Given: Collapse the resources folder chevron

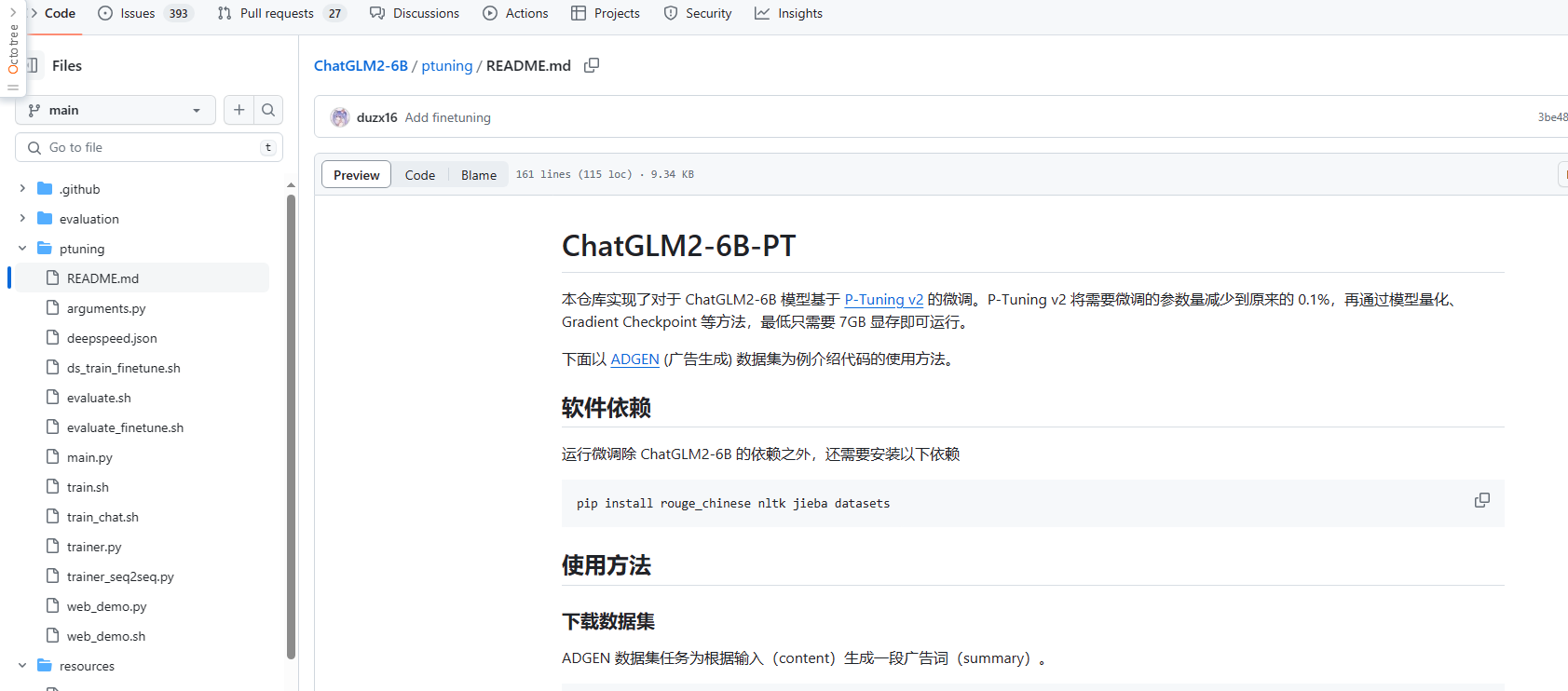Looking at the screenshot, I should coord(22,666).
